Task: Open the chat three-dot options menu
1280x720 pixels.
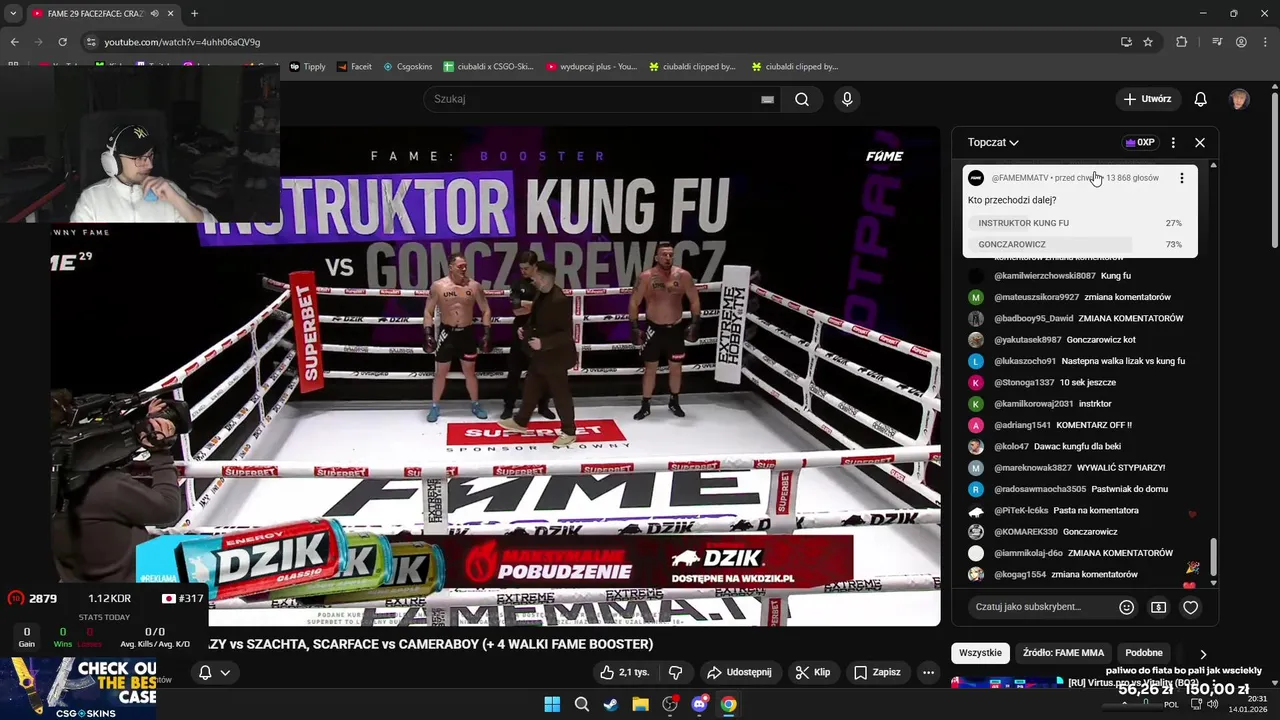Action: [1173, 142]
